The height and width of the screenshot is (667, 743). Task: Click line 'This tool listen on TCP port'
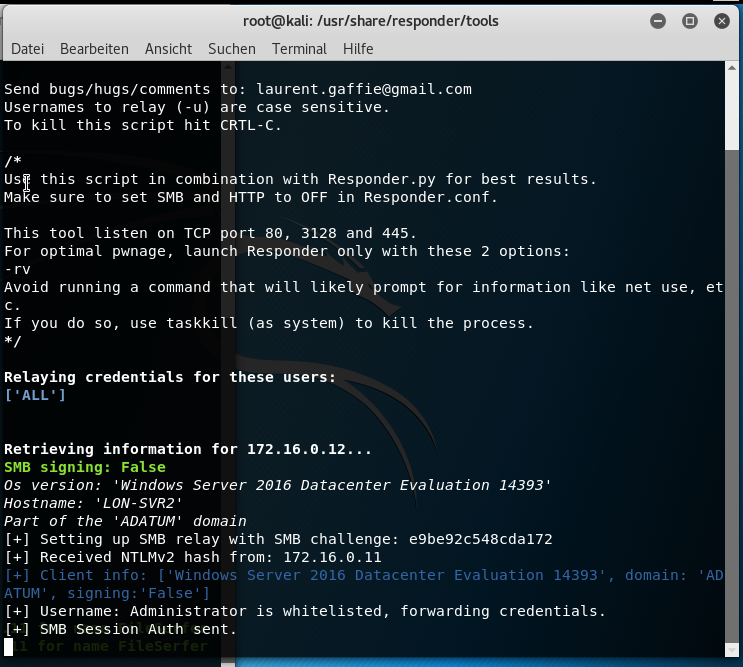click(x=210, y=233)
